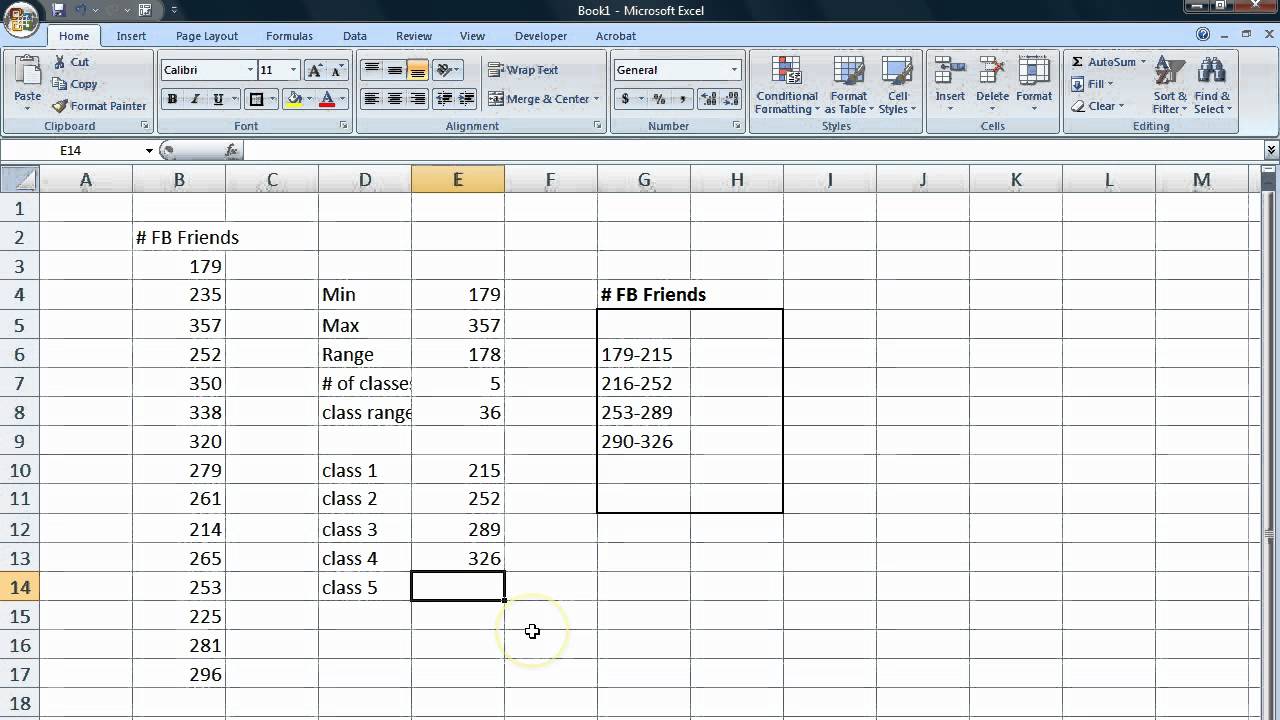Open the Review tab
The width and height of the screenshot is (1280, 720).
[414, 36]
